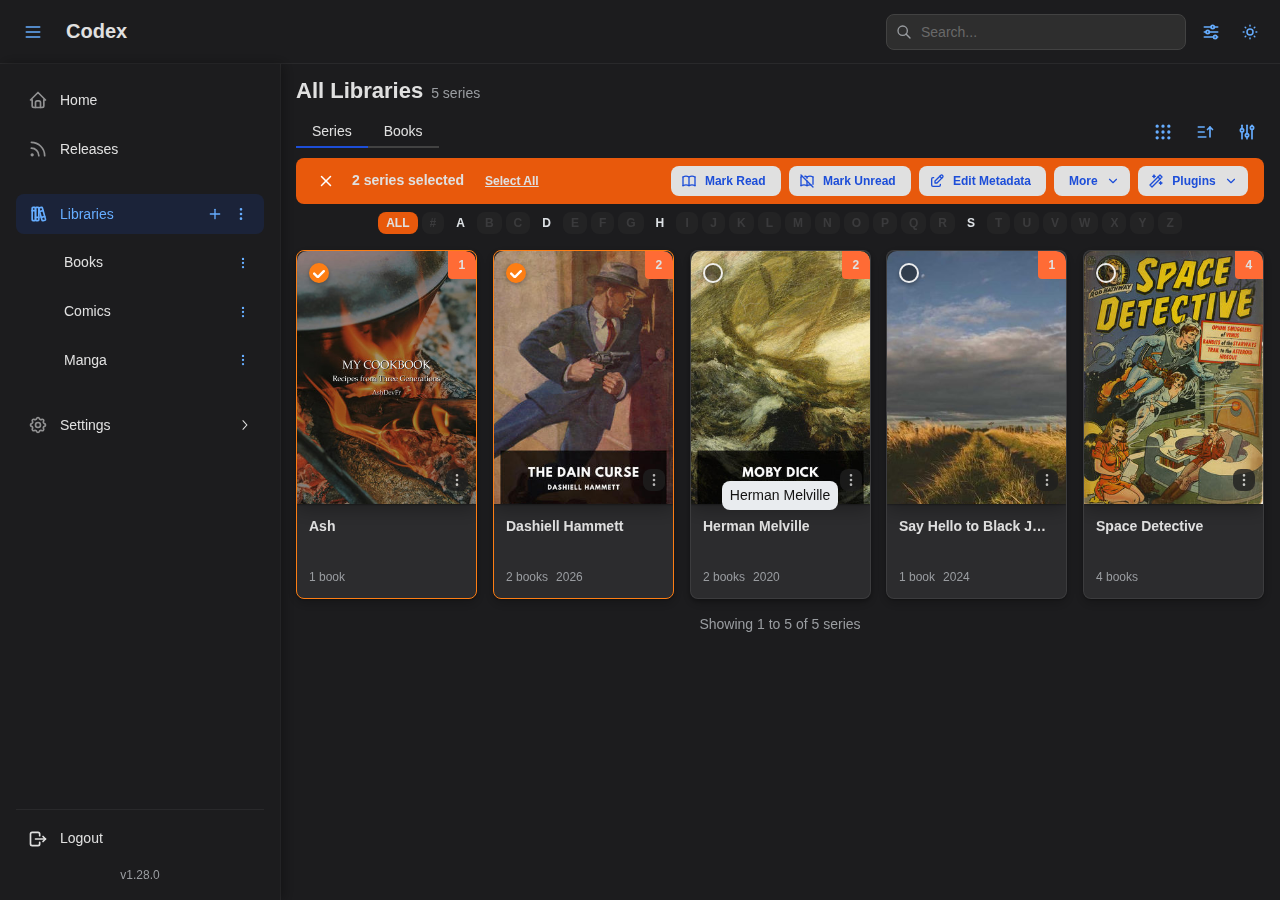Open the Ash series title
Screen dimensions: 1280x900
coord(322,526)
